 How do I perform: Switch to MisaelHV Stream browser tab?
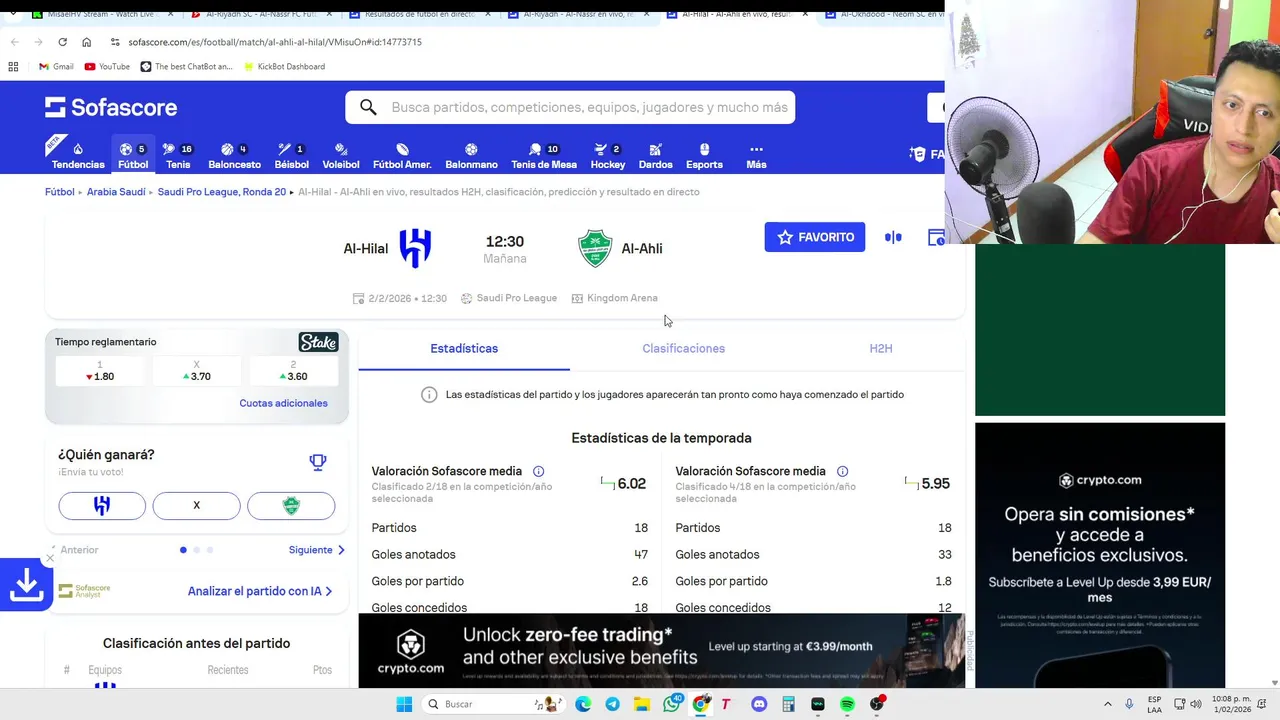pos(103,15)
